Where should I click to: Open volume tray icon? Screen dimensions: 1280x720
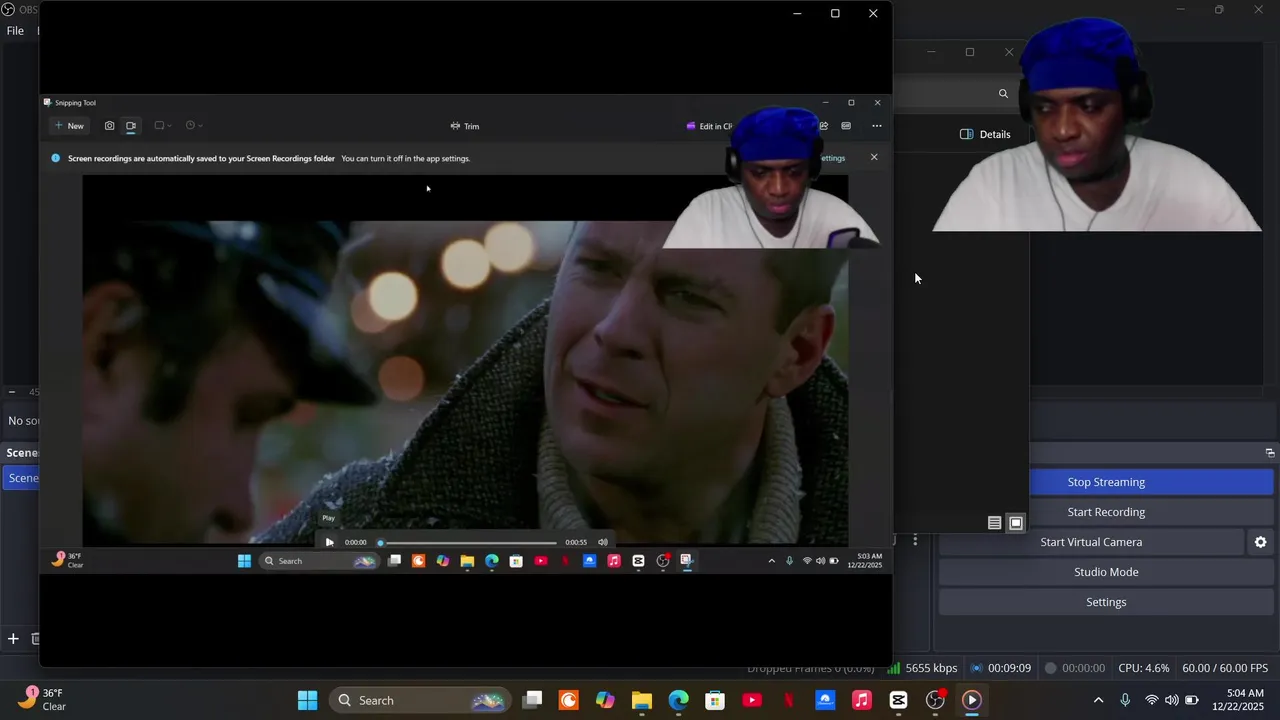[1172, 700]
